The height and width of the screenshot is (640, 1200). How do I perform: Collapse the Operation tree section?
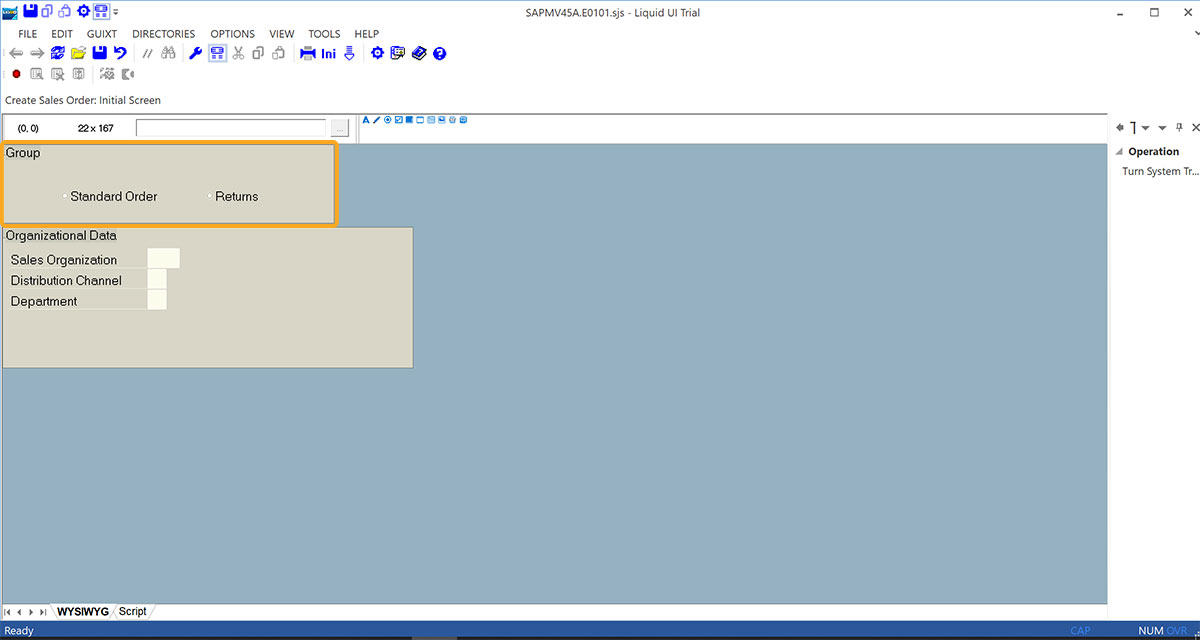click(x=1120, y=152)
